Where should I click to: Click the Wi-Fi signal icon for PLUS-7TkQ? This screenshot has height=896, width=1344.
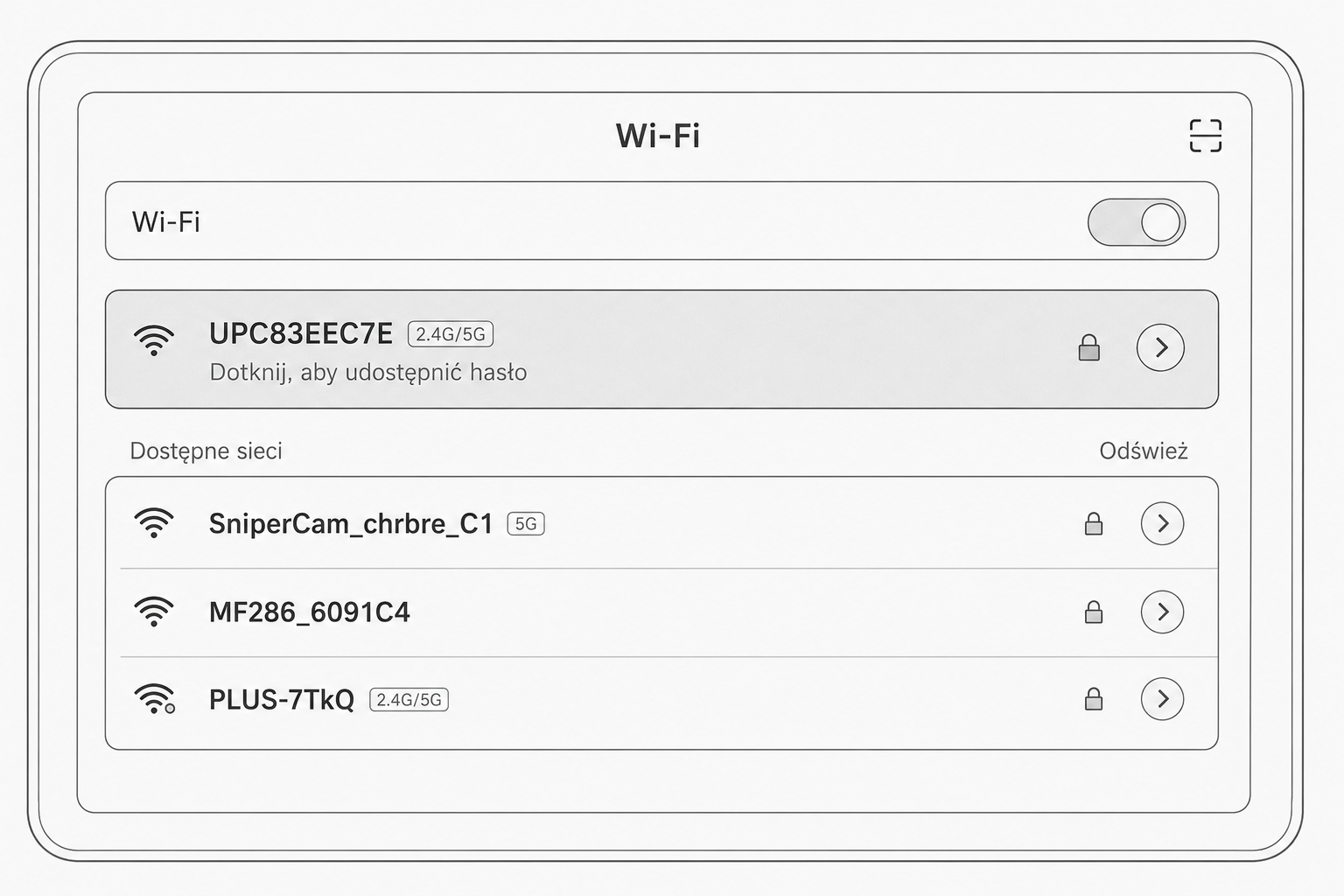(154, 699)
